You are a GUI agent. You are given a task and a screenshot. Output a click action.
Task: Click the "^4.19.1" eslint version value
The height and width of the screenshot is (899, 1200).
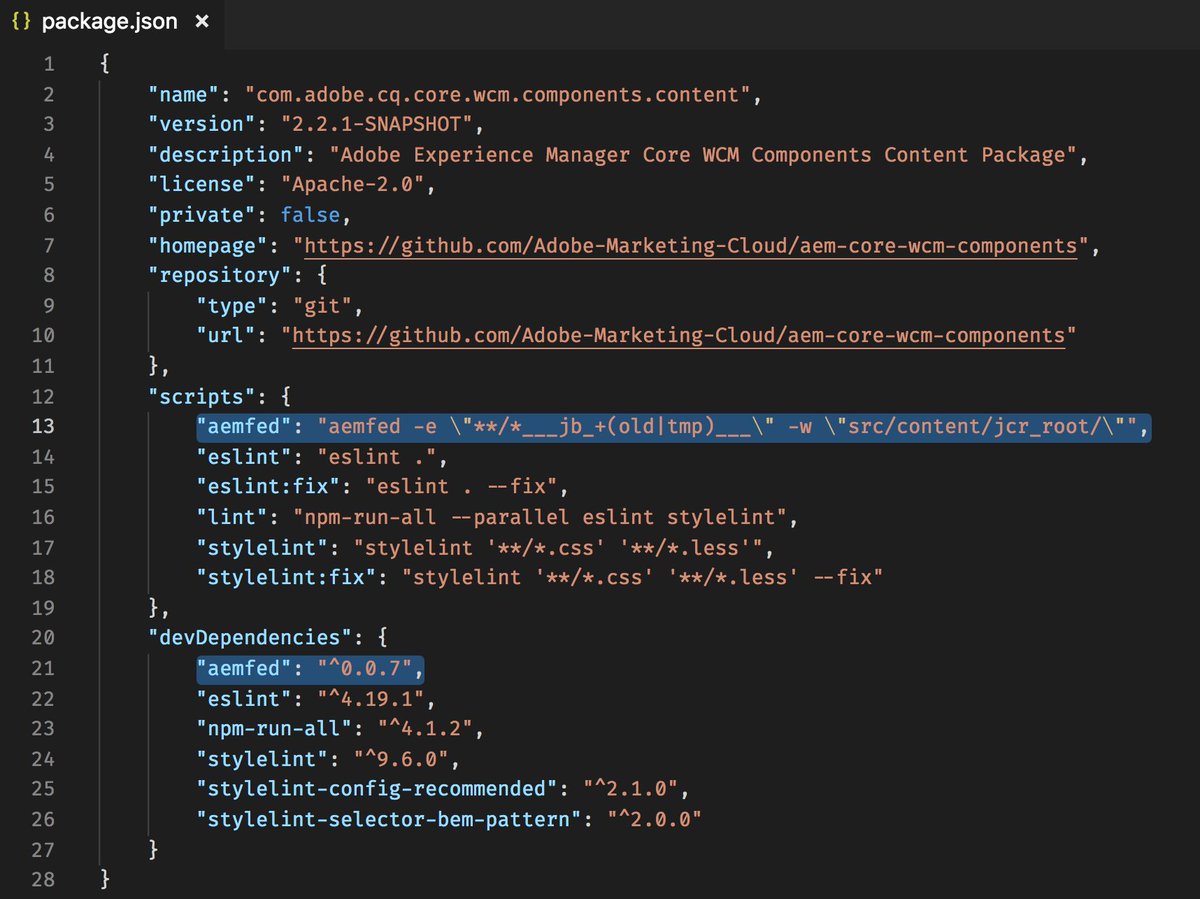coord(372,697)
